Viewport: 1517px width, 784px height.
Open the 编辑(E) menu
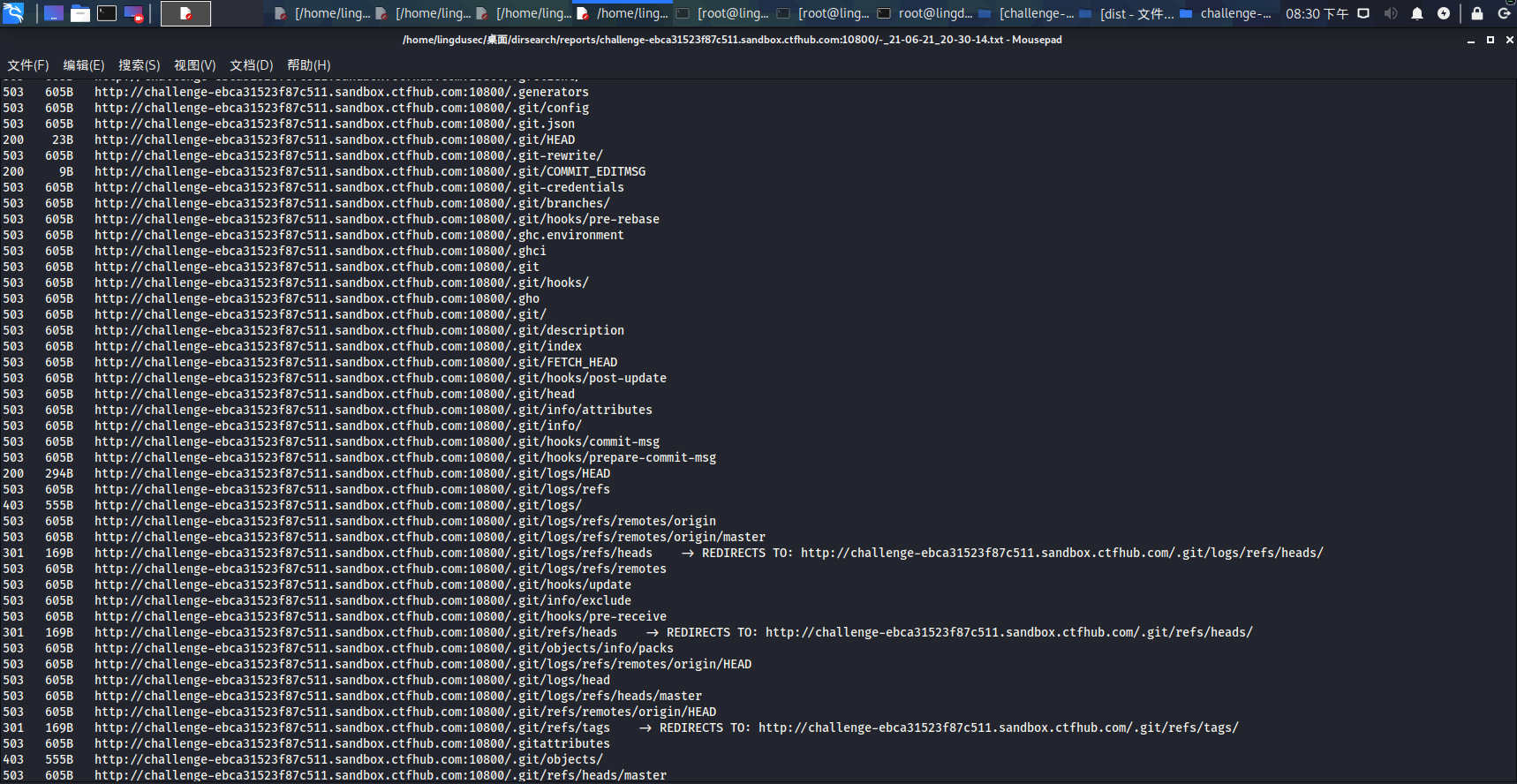pyautogui.click(x=84, y=65)
